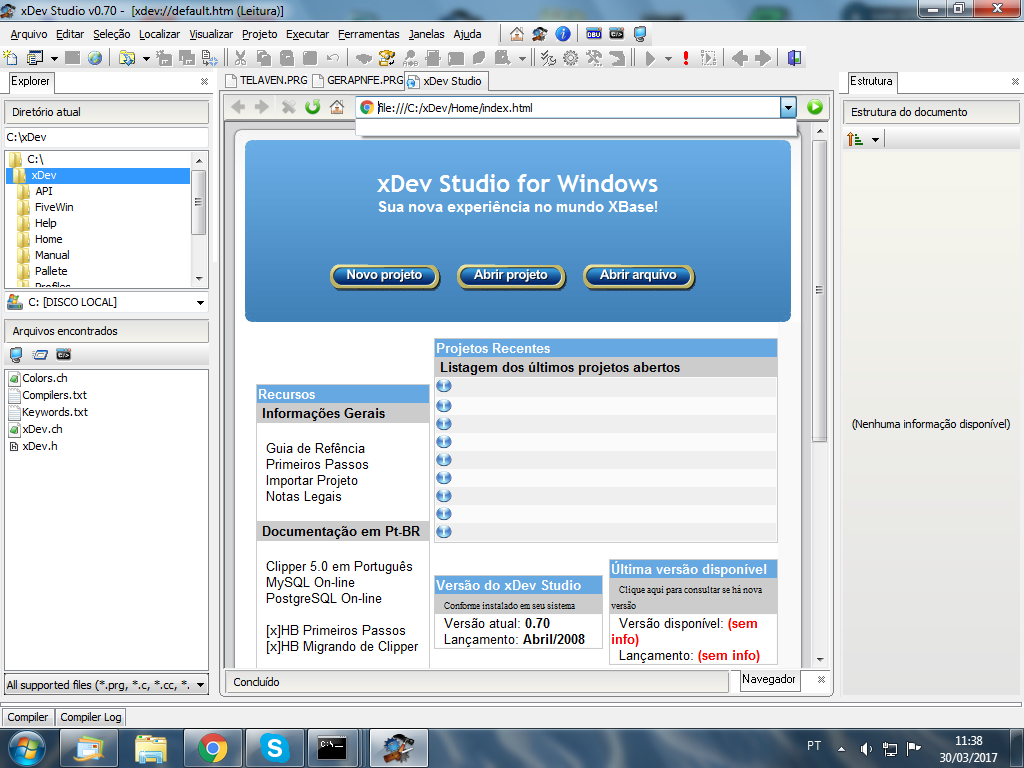Image resolution: width=1024 pixels, height=768 pixels.
Task: Click the sort icon in Estrutura panel
Action: point(855,139)
